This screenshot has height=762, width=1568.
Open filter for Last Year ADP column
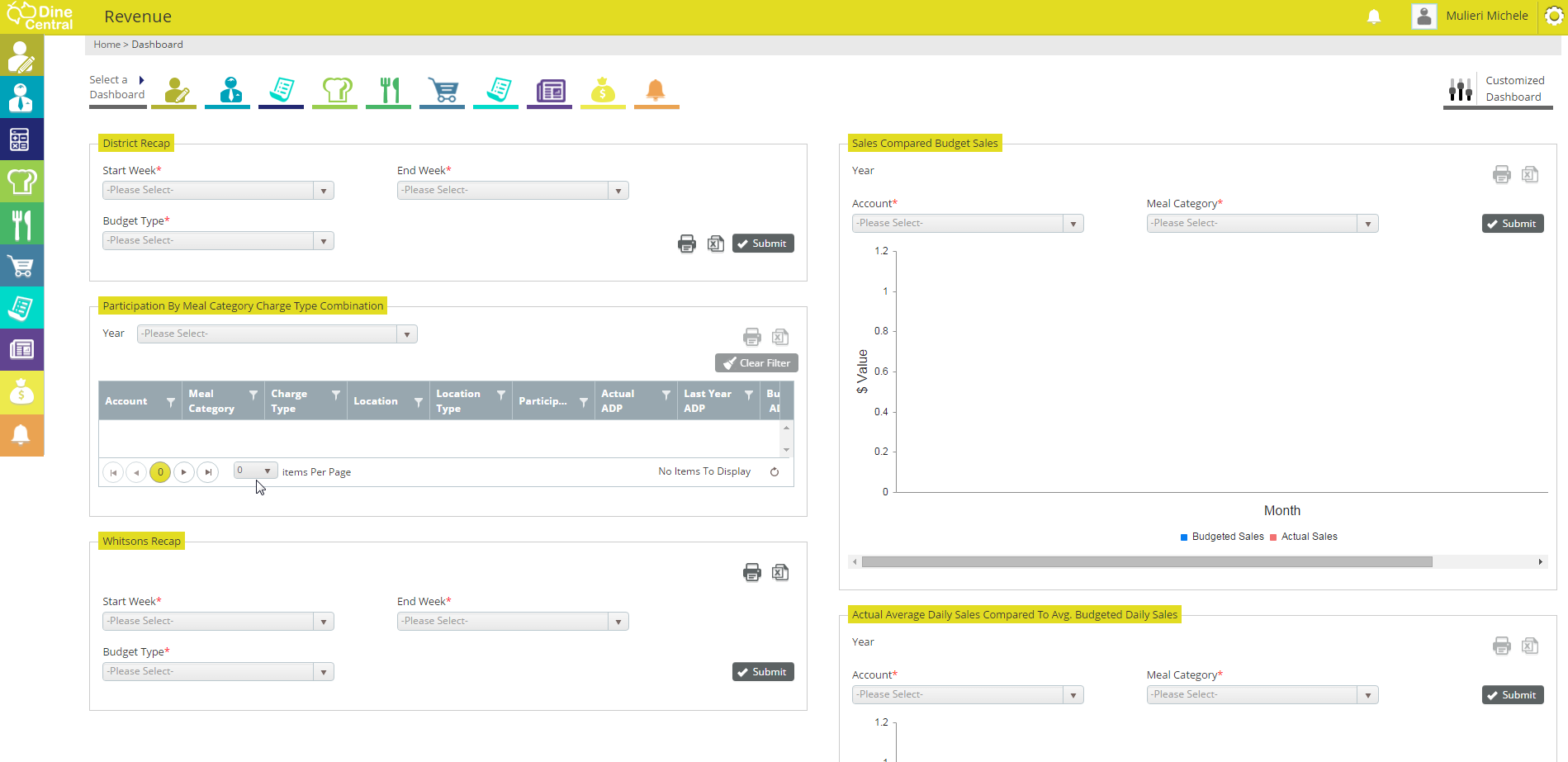749,395
